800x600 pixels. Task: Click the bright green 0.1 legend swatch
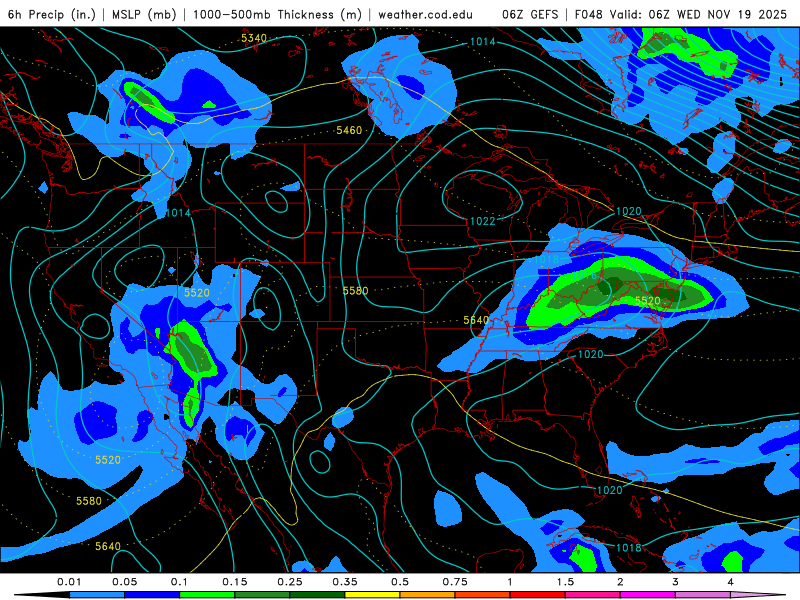pyautogui.click(x=208, y=595)
